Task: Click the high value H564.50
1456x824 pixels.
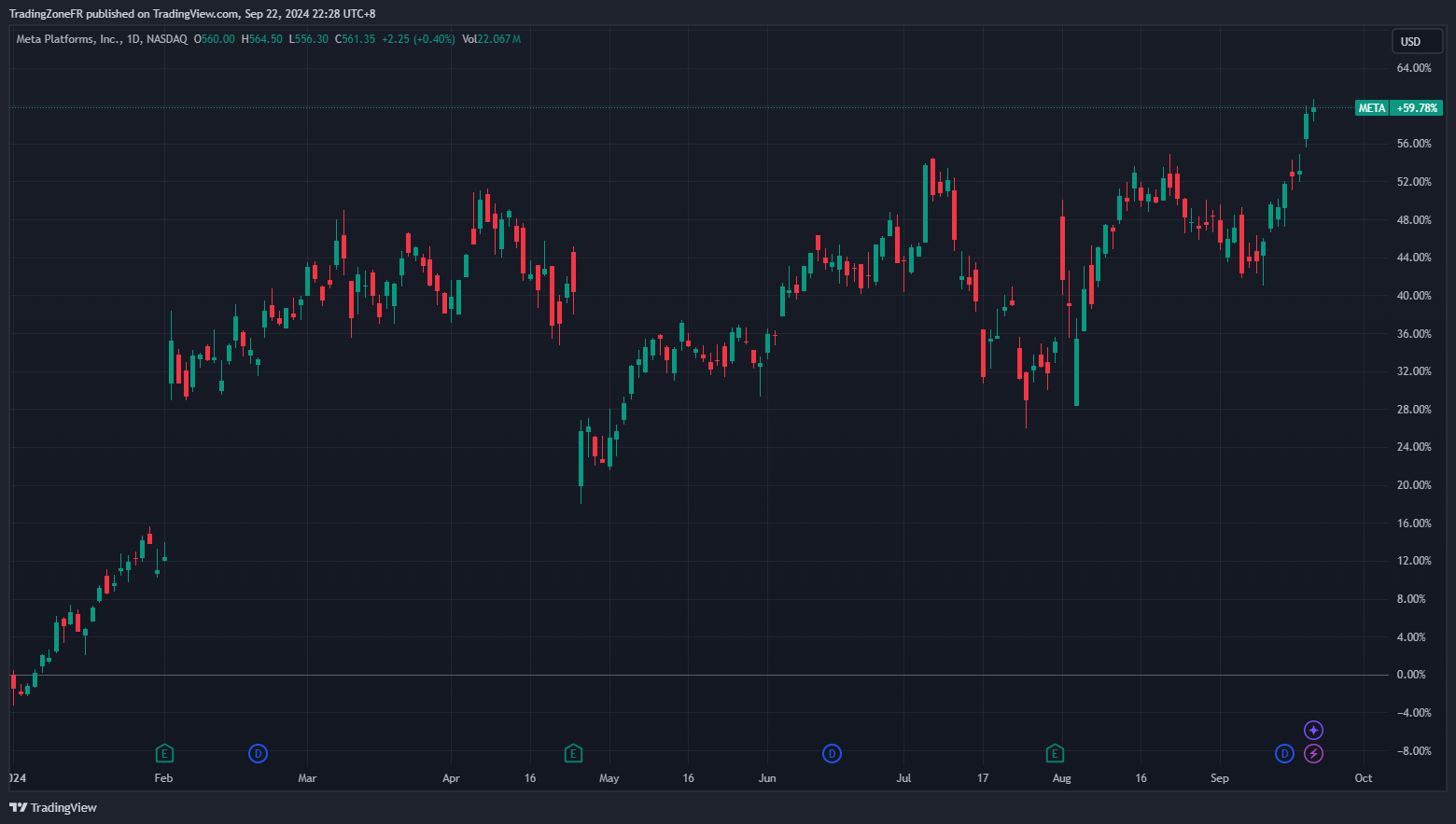Action: (262, 39)
